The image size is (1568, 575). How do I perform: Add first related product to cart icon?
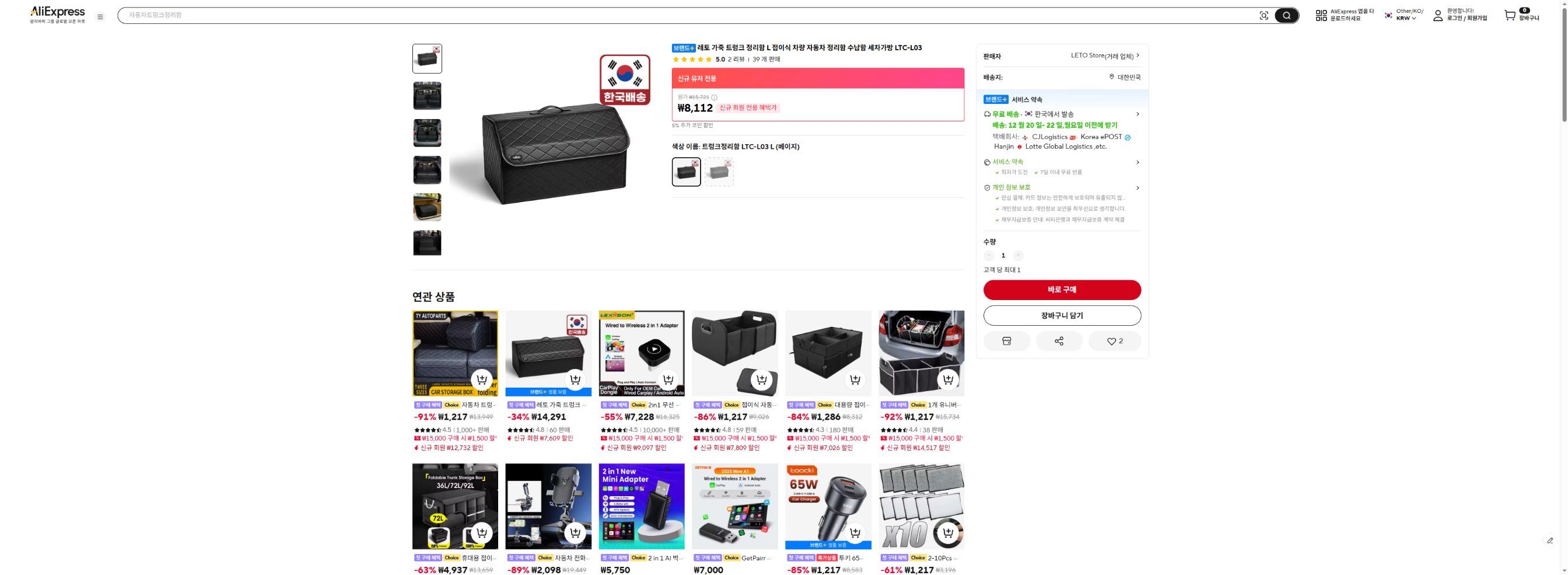click(x=481, y=379)
